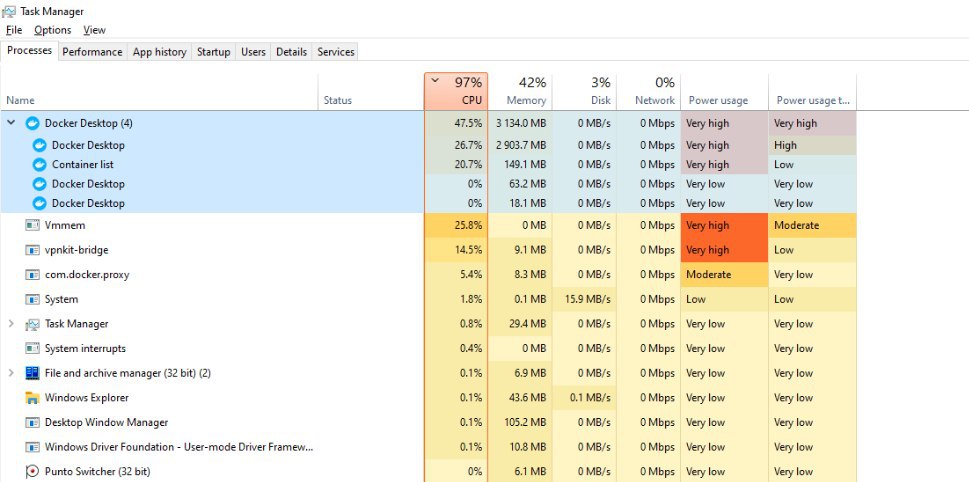Expand the Task Manager process row
This screenshot has height=482, width=969.
pyautogui.click(x=11, y=324)
